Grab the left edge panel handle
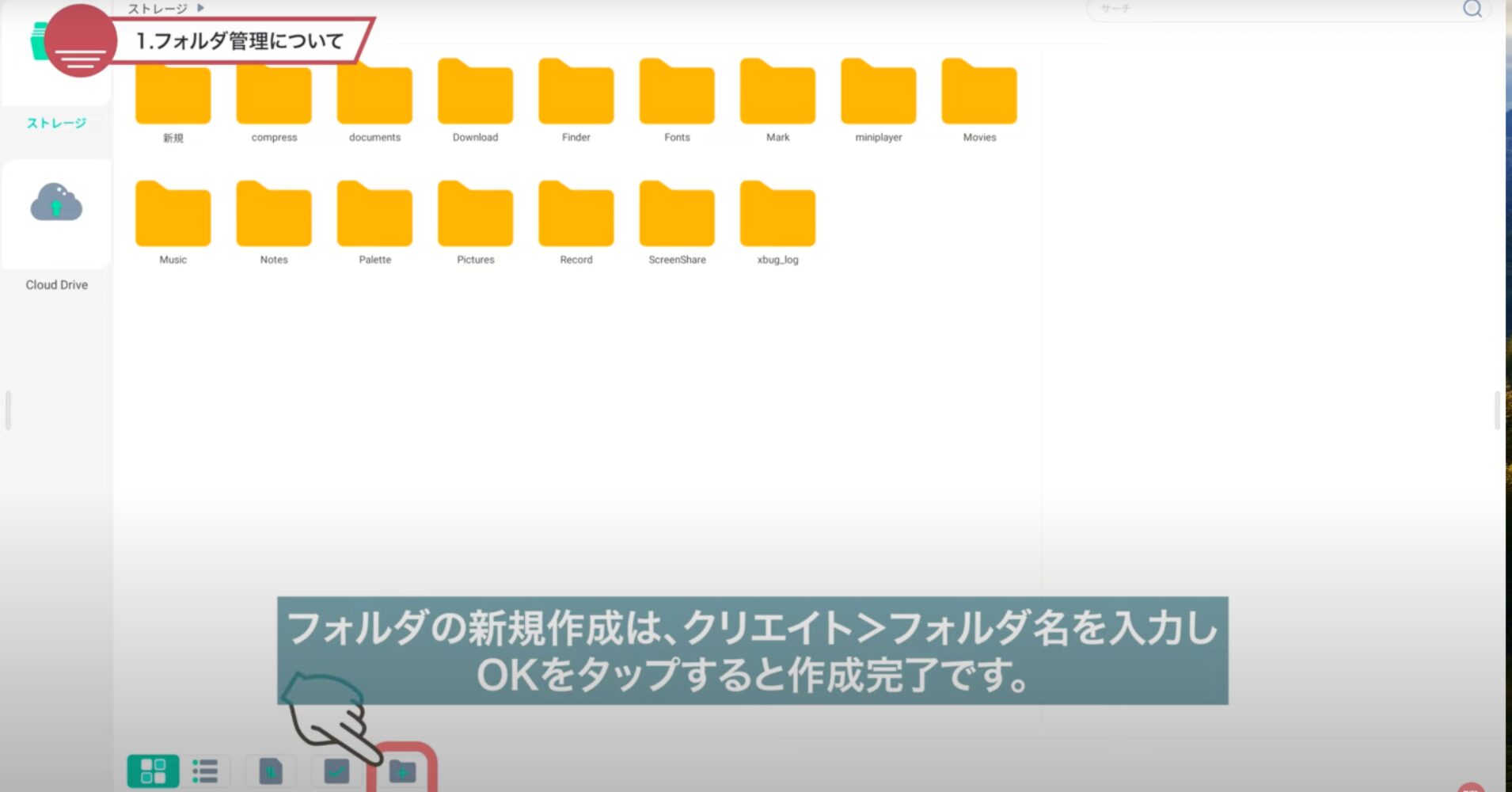The image size is (1512, 792). point(8,410)
